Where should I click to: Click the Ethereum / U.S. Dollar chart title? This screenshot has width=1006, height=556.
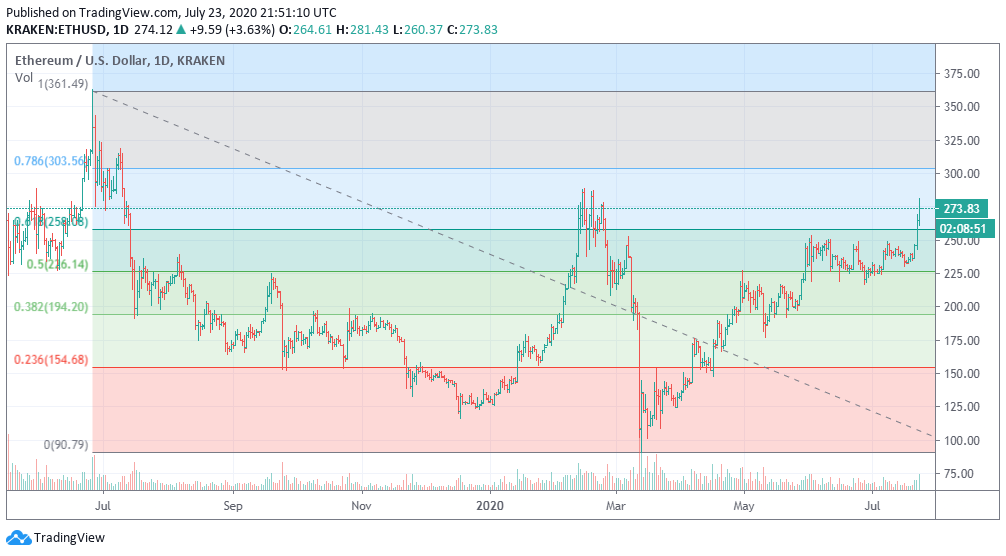coord(82,60)
